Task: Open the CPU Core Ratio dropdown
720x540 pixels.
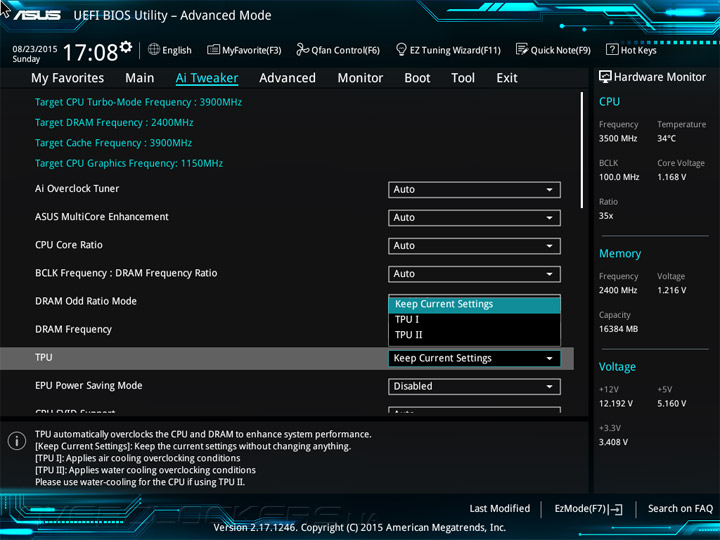Action: 474,246
